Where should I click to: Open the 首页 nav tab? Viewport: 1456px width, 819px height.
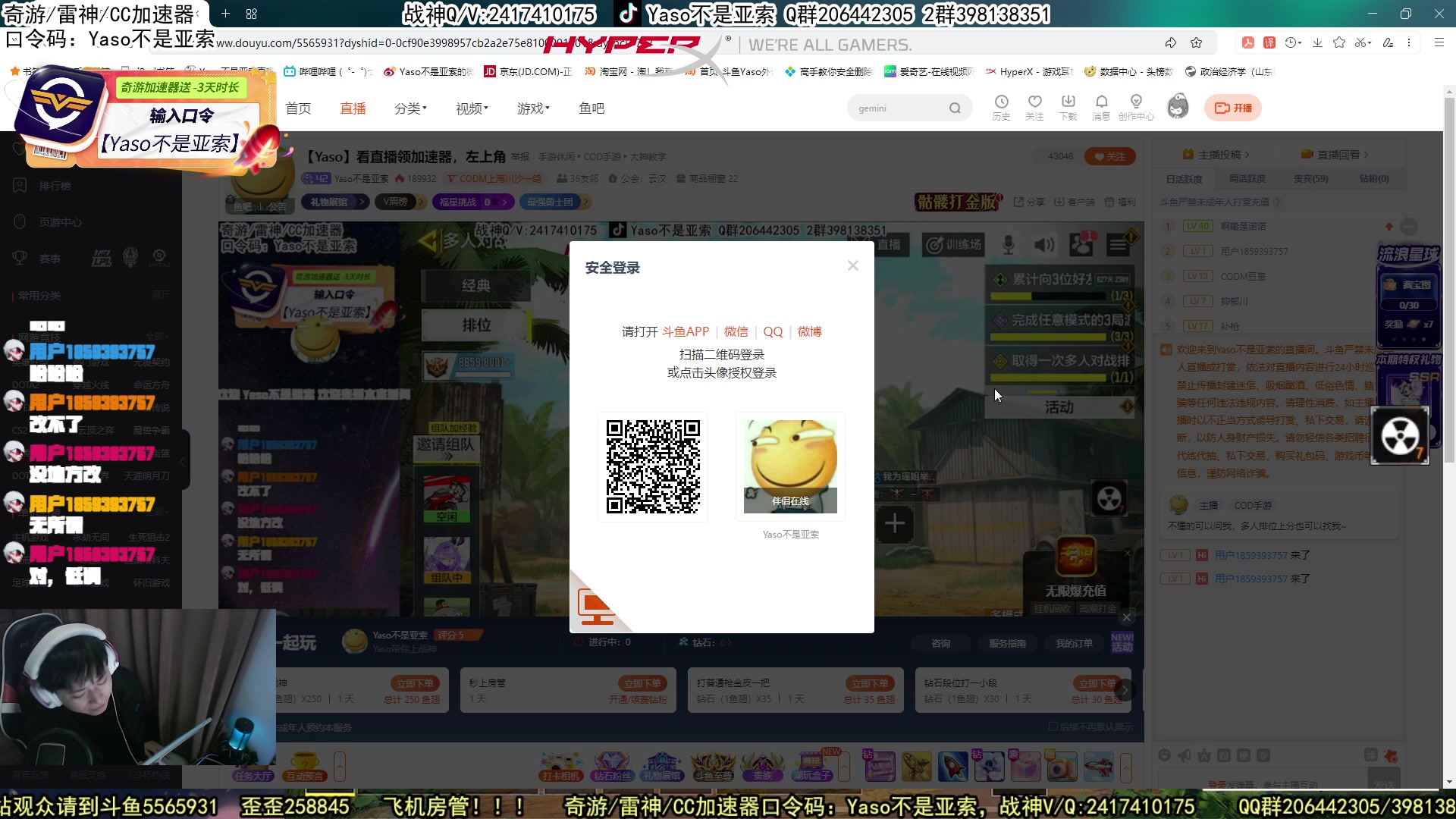298,108
